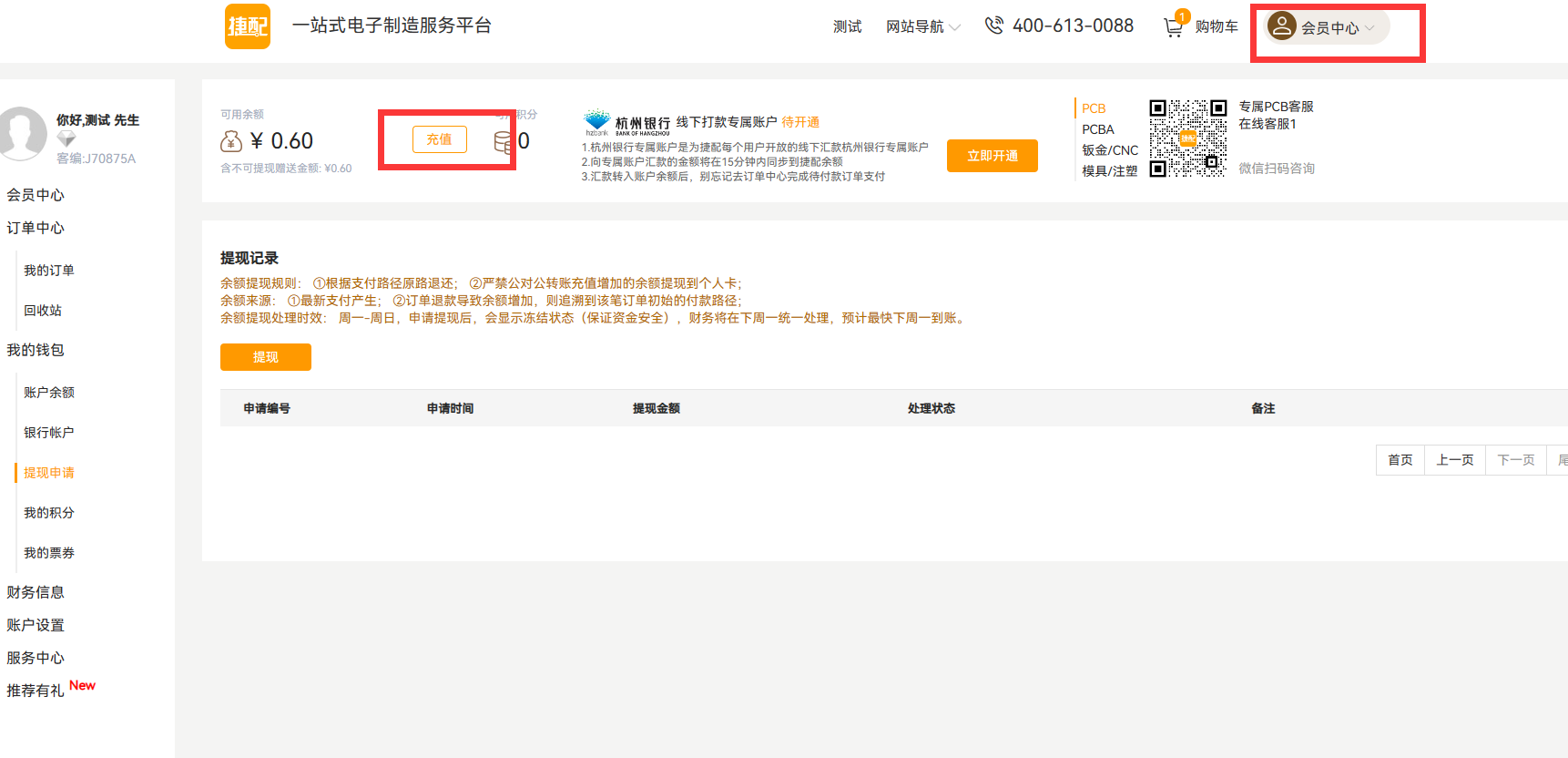This screenshot has width=1568, height=758.
Task: Select the PCBA service tab
Action: [x=1098, y=129]
